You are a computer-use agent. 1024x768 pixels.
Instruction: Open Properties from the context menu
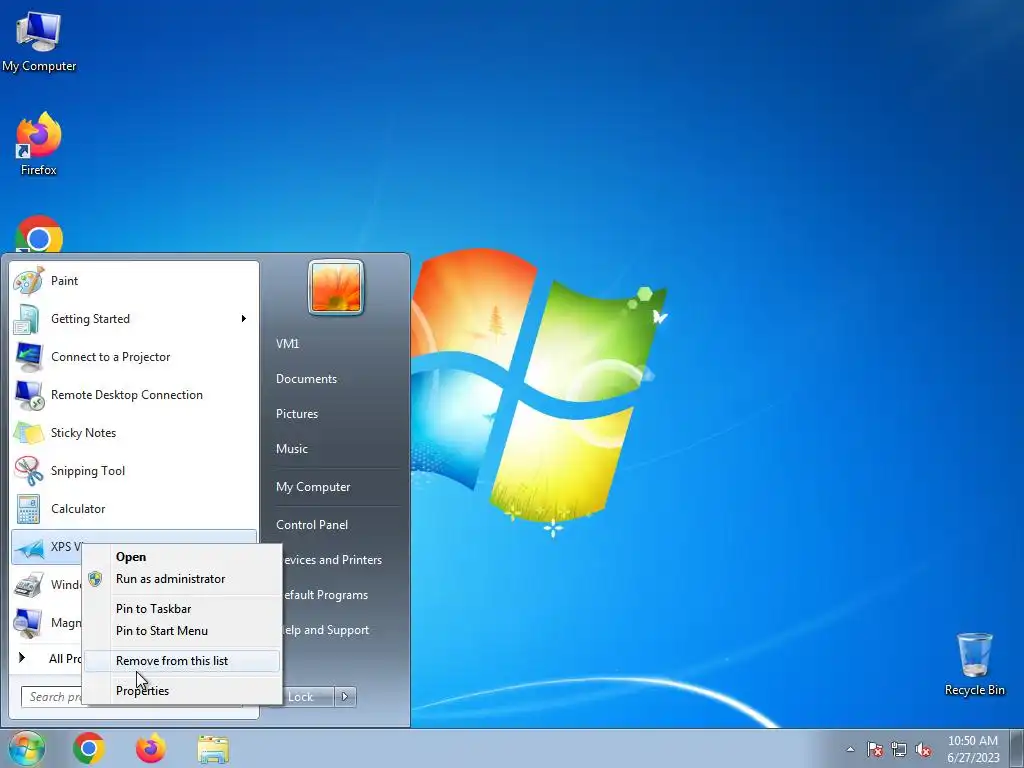182,691
